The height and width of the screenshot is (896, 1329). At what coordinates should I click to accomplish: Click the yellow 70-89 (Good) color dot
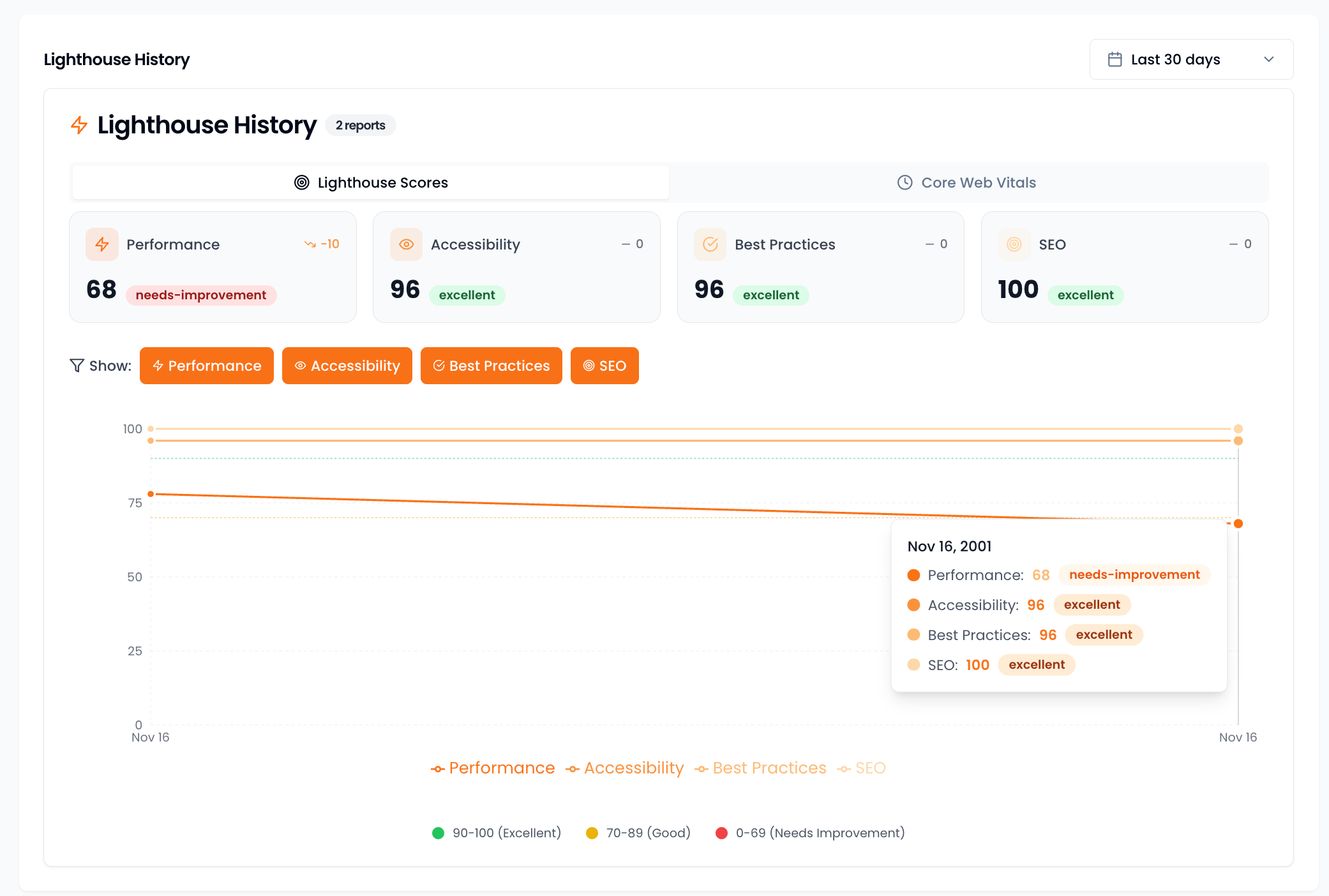click(592, 833)
